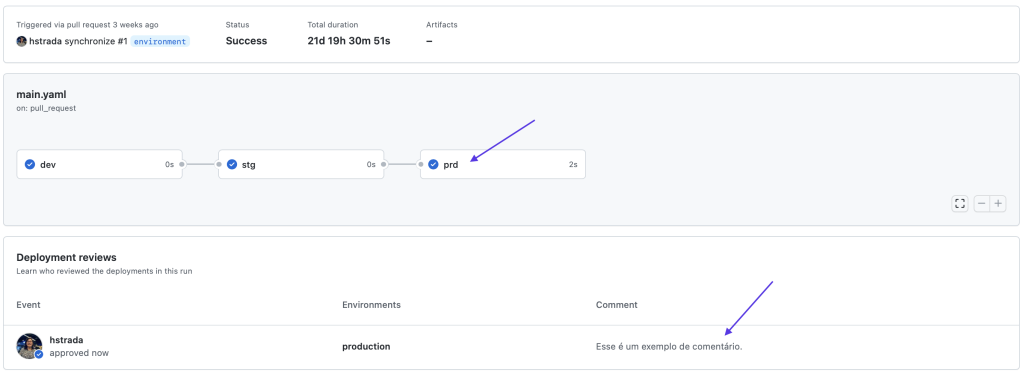Screen dimensions: 1024x374
Task: Click the Environments column header
Action: click(x=372, y=305)
